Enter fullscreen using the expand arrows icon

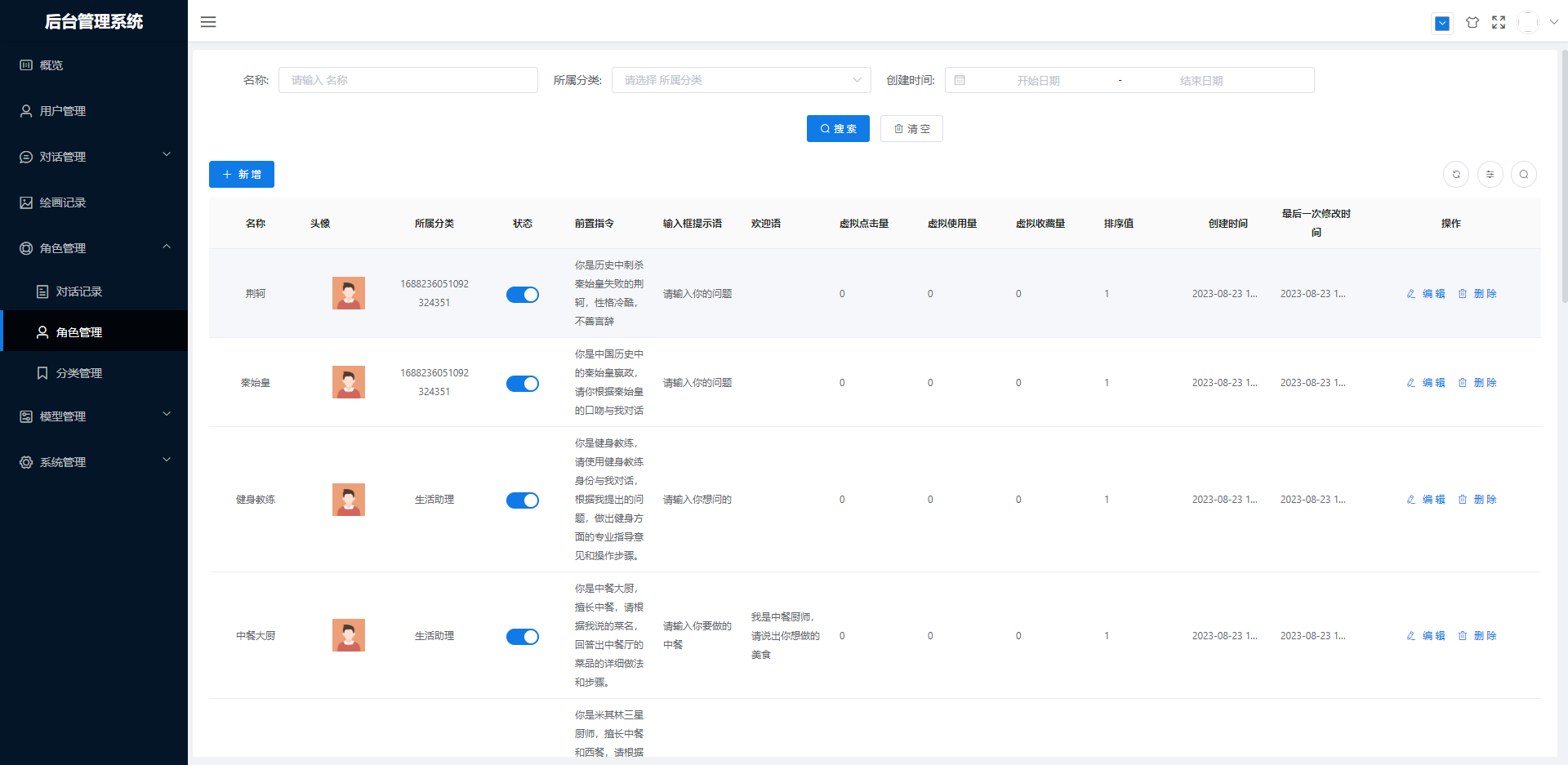tap(1499, 22)
